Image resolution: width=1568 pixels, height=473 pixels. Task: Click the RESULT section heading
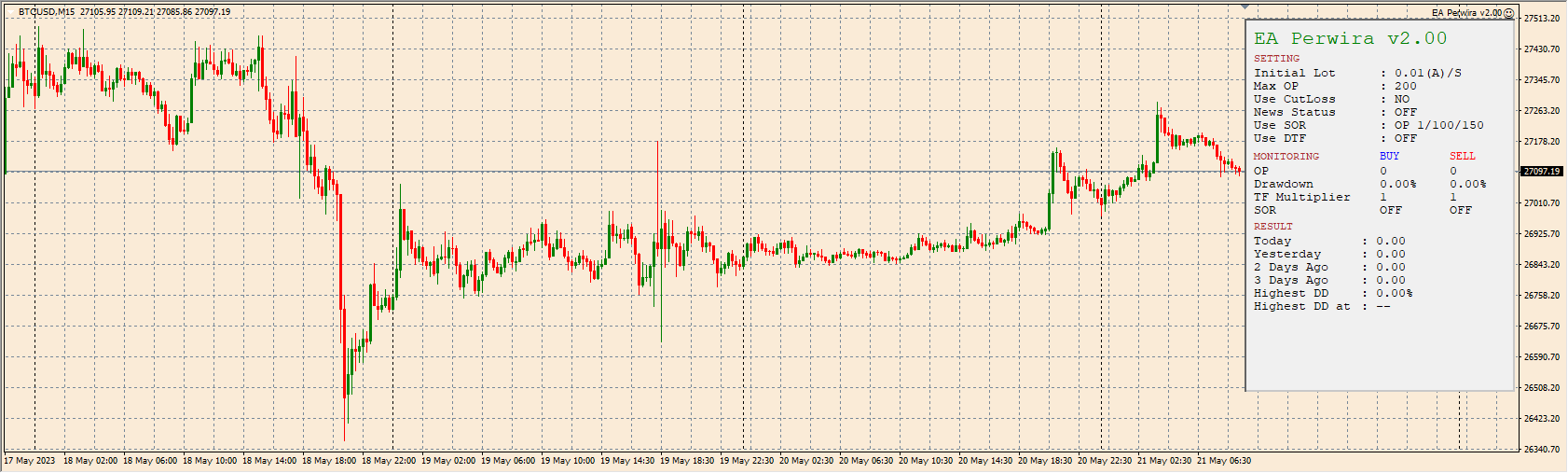click(x=1273, y=227)
